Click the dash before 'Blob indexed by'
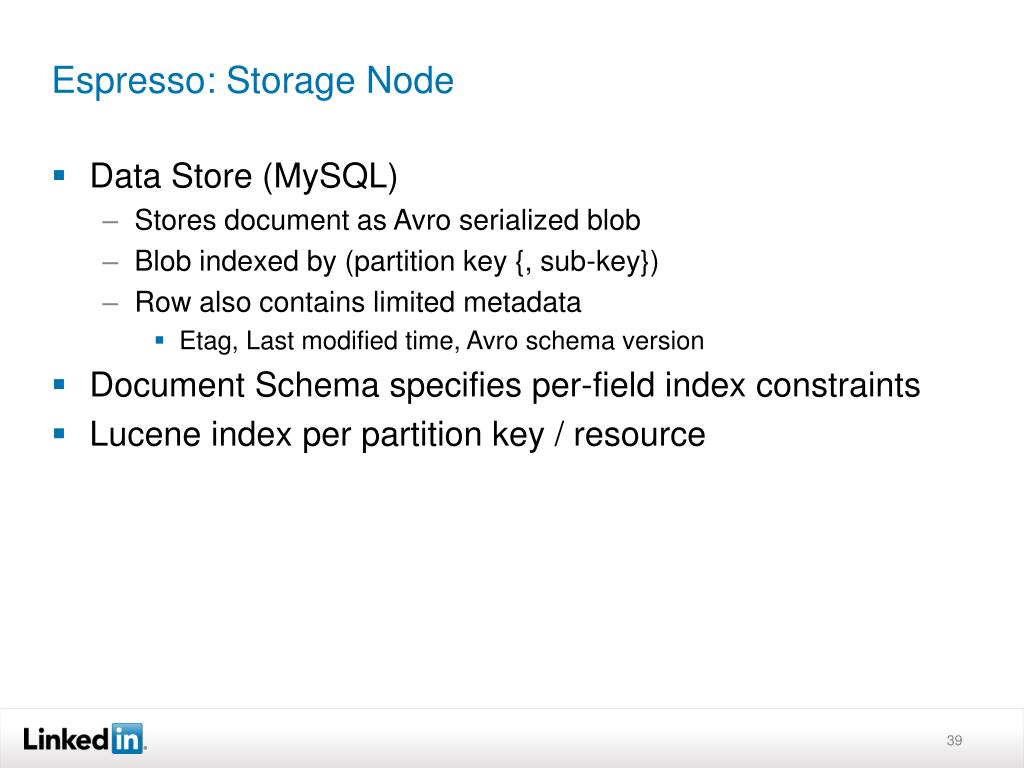Viewport: 1024px width, 768px height. (x=110, y=263)
